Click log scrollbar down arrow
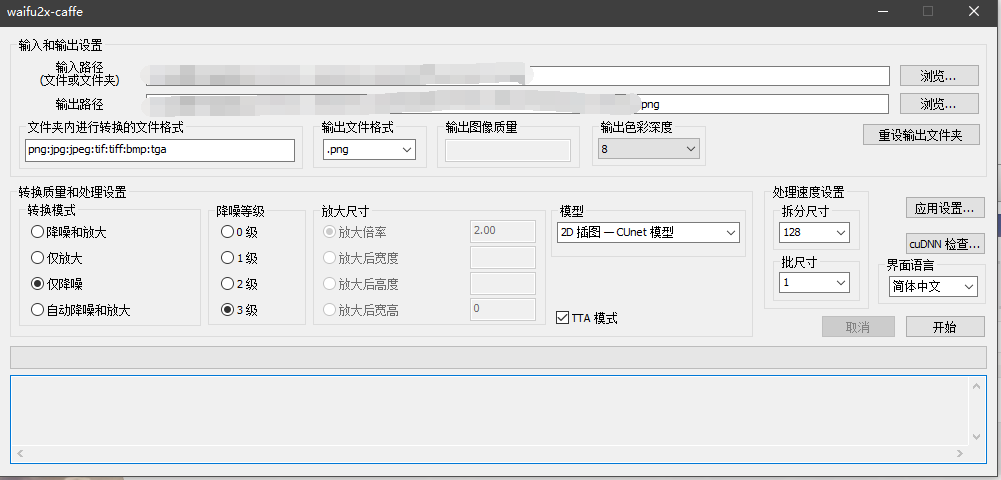This screenshot has width=1001, height=480. point(977,437)
